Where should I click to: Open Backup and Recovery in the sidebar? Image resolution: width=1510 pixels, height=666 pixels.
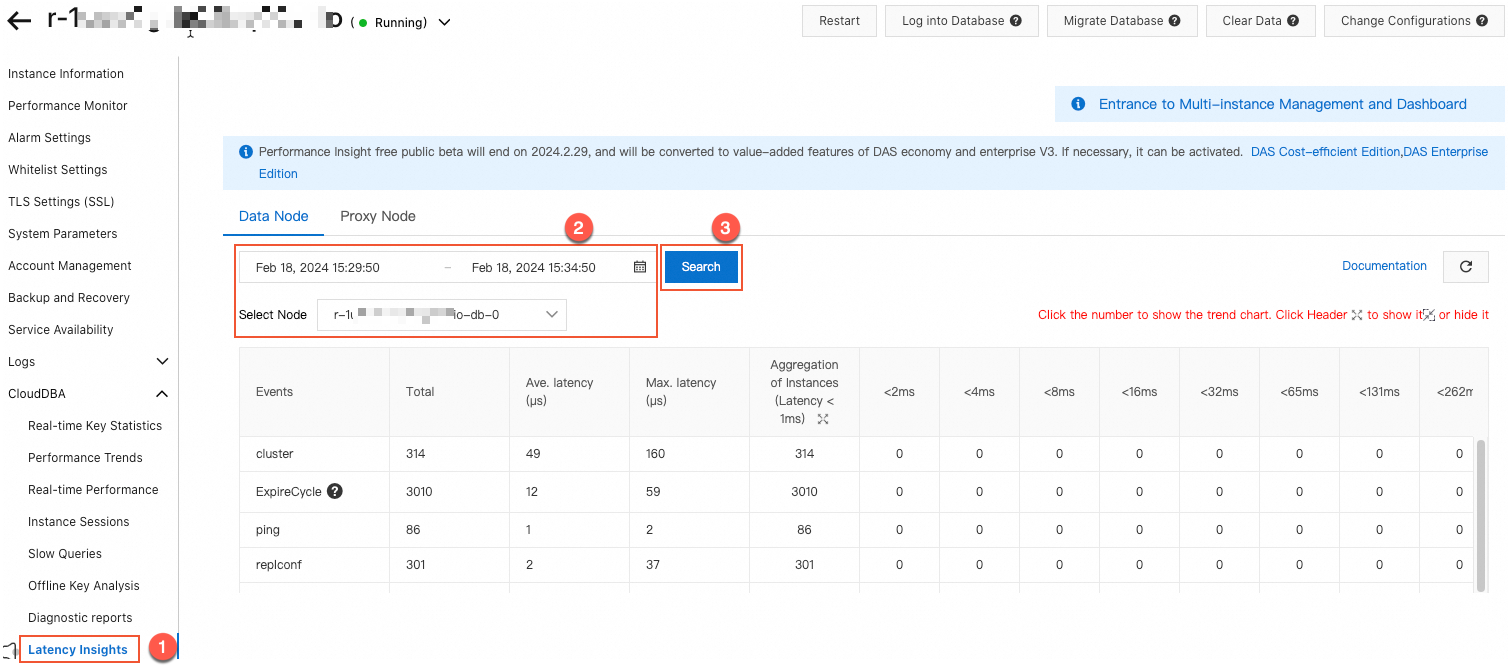click(69, 298)
